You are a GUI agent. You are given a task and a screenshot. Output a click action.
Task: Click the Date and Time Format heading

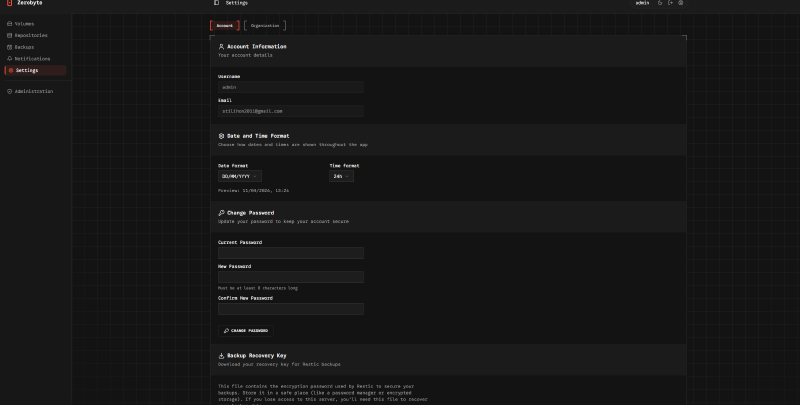258,136
